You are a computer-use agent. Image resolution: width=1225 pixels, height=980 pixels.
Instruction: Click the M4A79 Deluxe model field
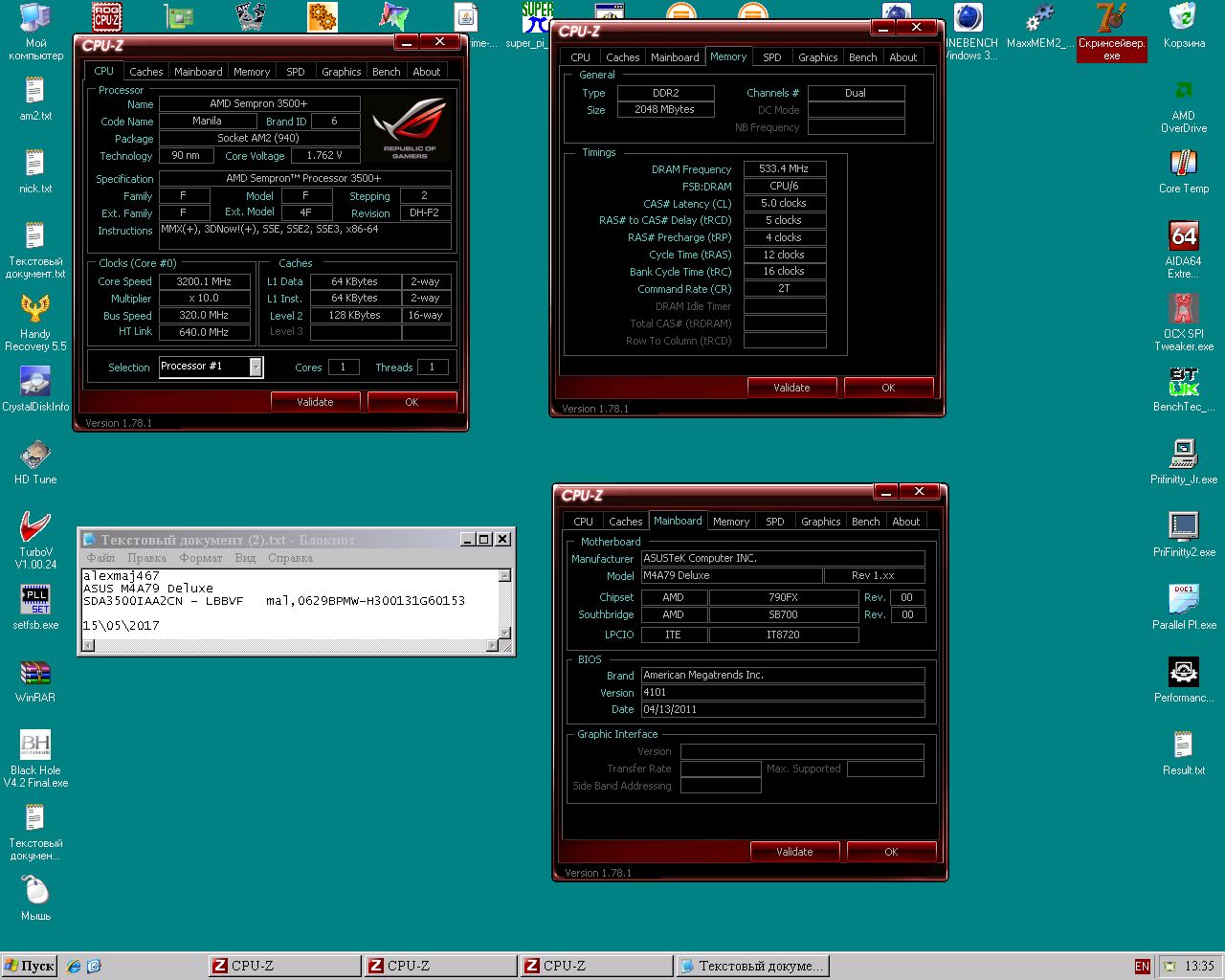tap(732, 575)
